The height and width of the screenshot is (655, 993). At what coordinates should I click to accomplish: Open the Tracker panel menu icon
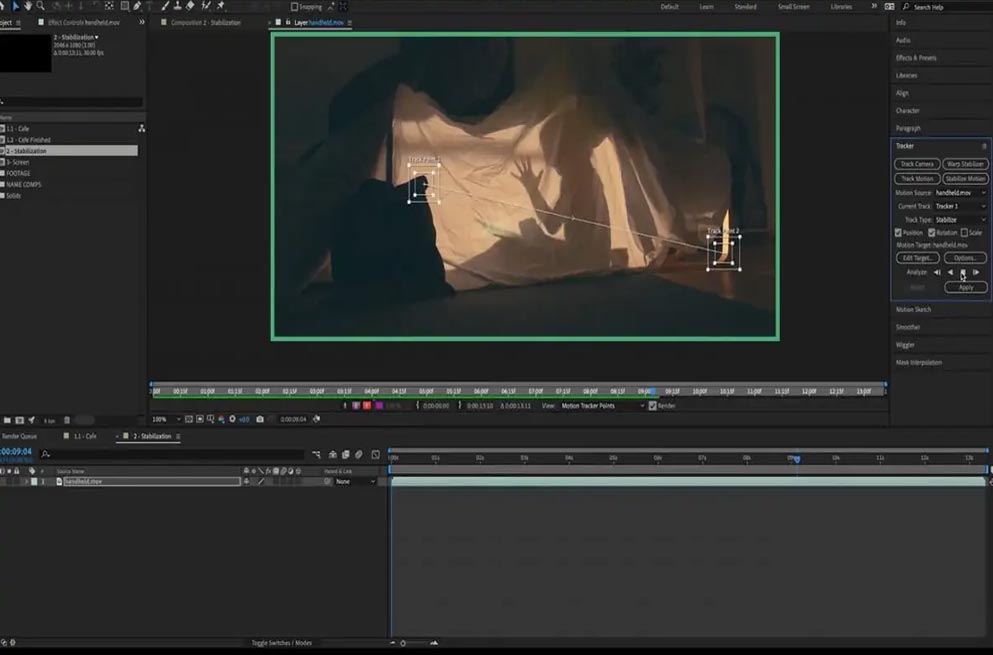[x=984, y=146]
